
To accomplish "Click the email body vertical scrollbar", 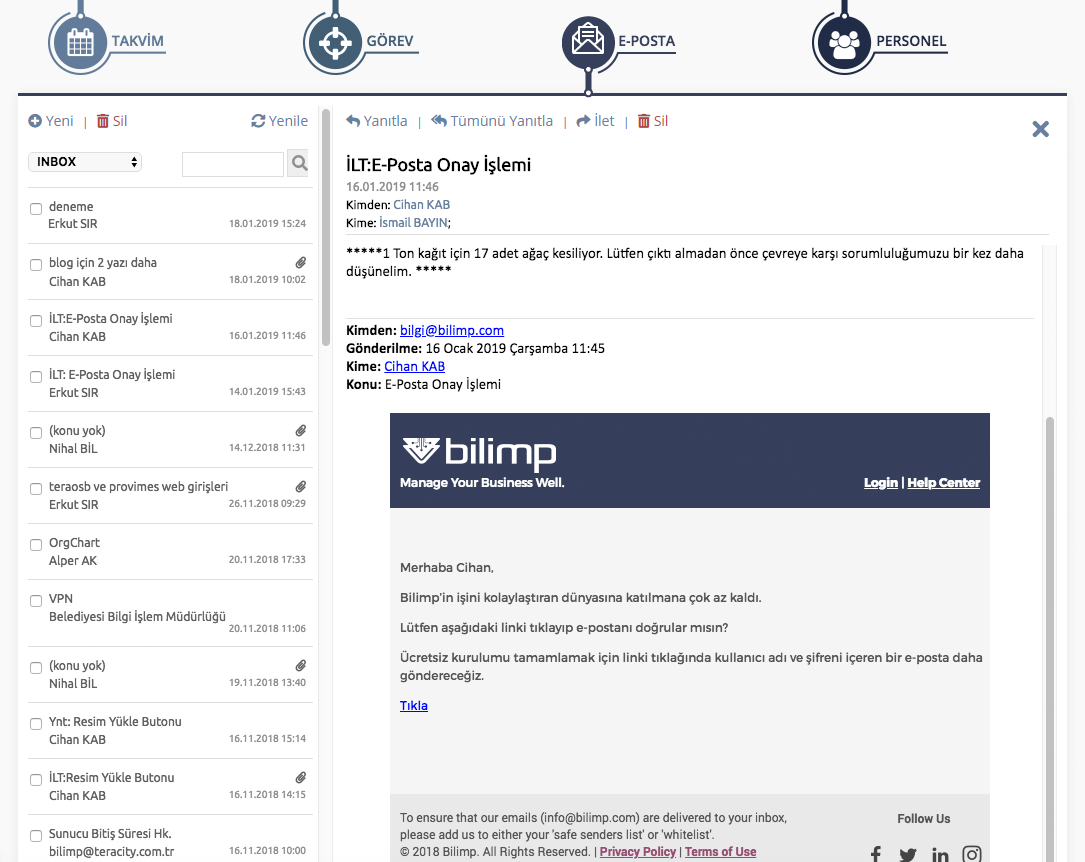I will coord(1049,600).
